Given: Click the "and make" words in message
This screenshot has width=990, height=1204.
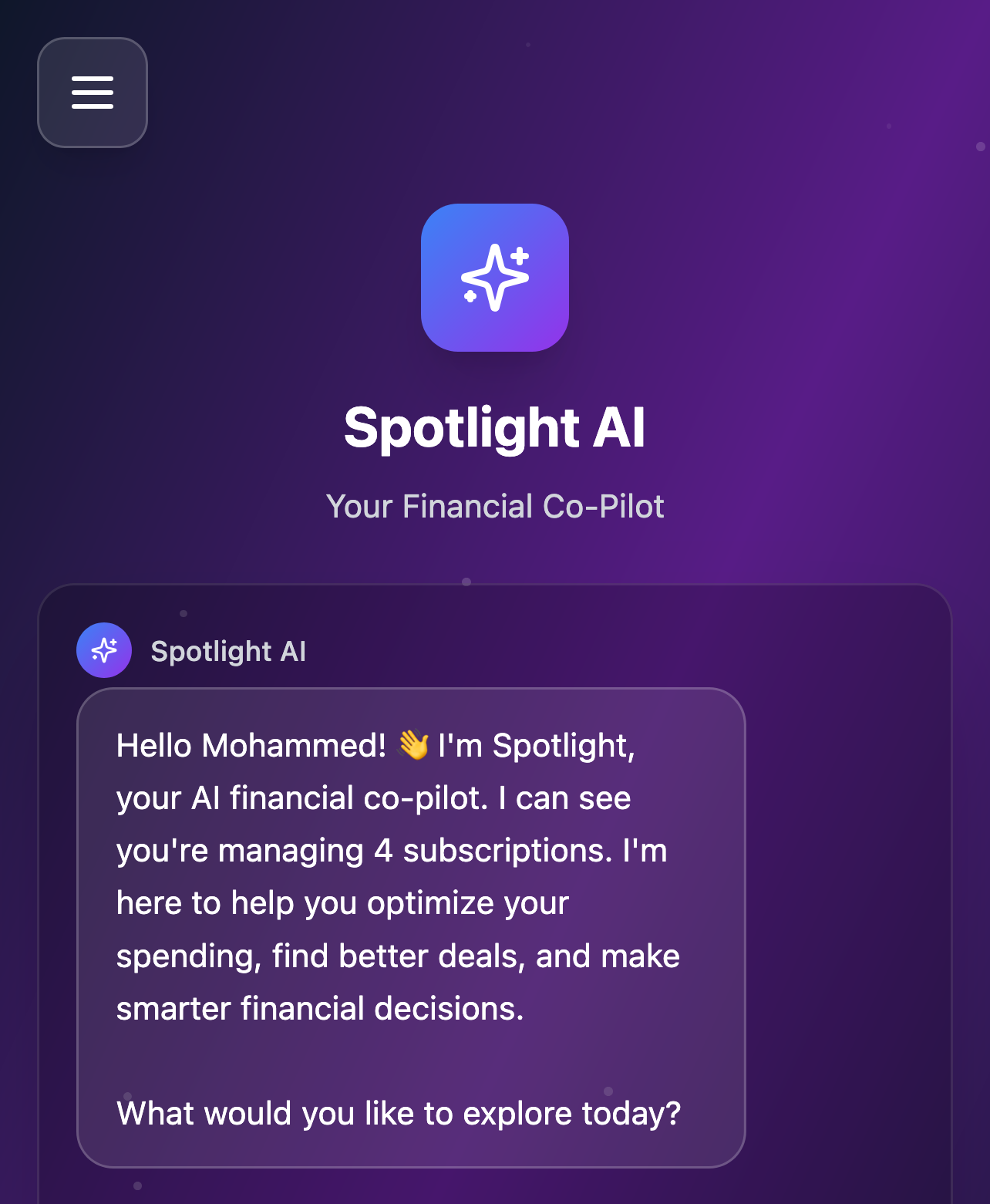Looking at the screenshot, I should point(608,956).
